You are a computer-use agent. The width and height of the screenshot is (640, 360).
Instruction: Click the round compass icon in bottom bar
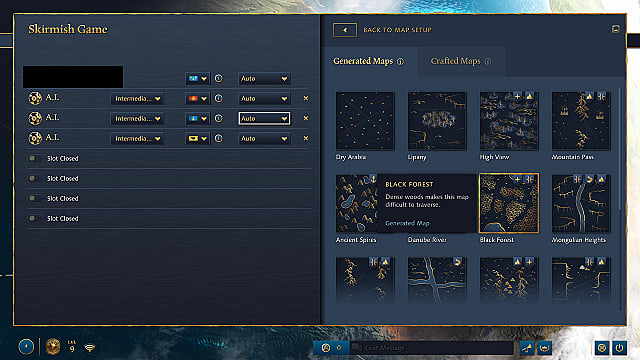[26, 347]
